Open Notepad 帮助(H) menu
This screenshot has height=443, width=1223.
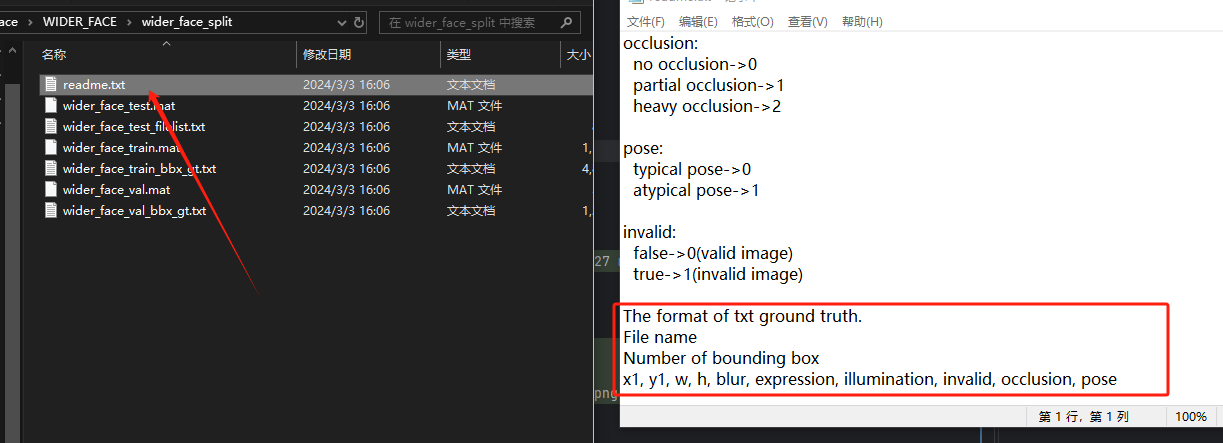(862, 22)
